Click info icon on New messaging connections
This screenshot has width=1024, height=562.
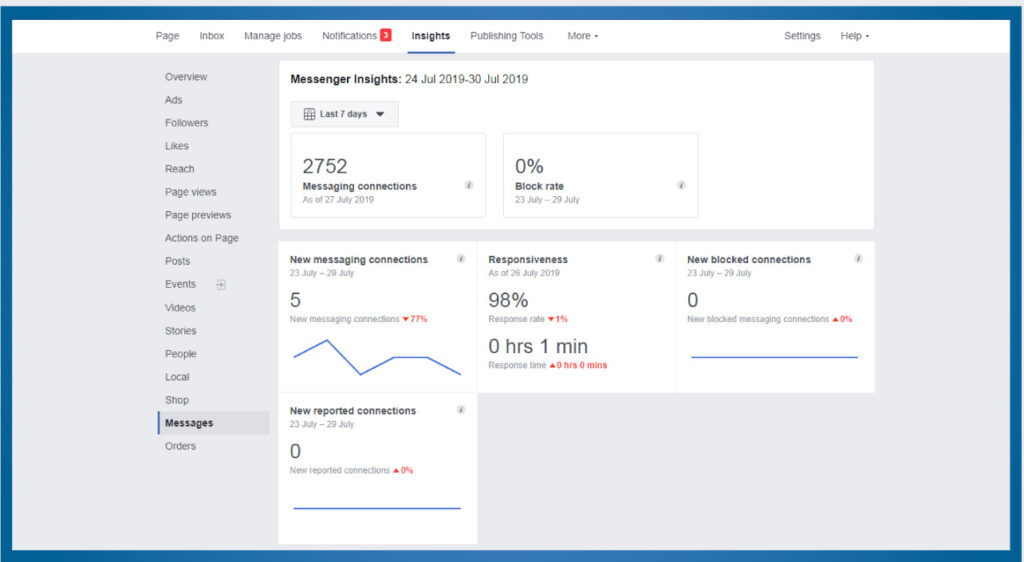click(460, 259)
